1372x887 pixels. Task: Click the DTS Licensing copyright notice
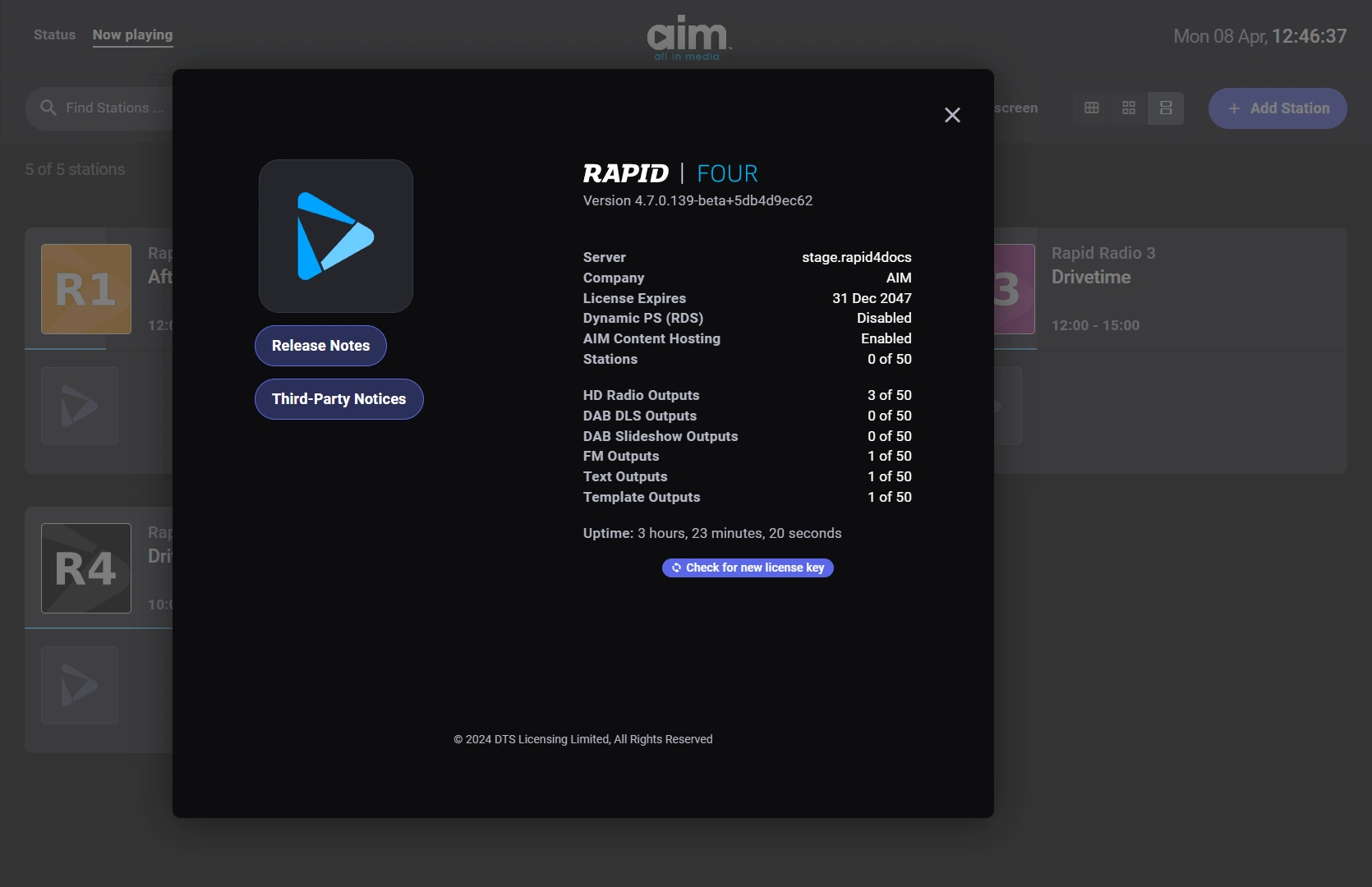pyautogui.click(x=583, y=739)
